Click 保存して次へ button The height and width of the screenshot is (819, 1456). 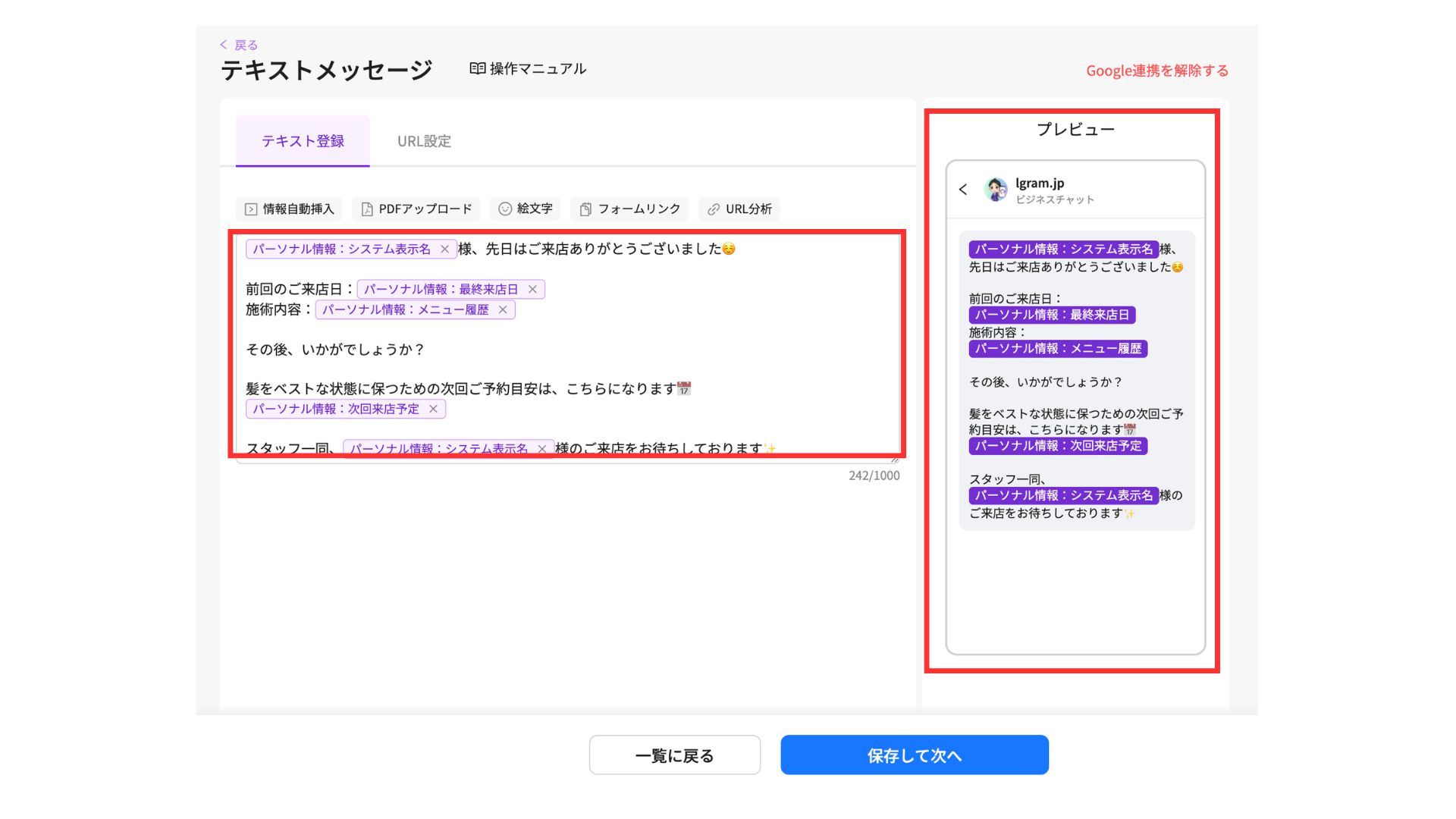click(915, 755)
